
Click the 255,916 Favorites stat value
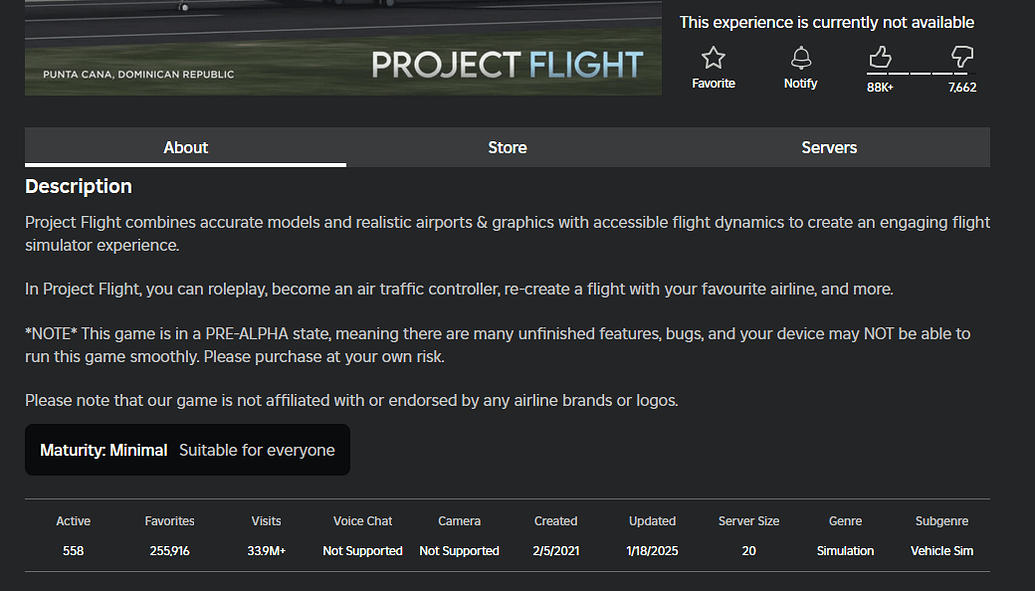169,551
